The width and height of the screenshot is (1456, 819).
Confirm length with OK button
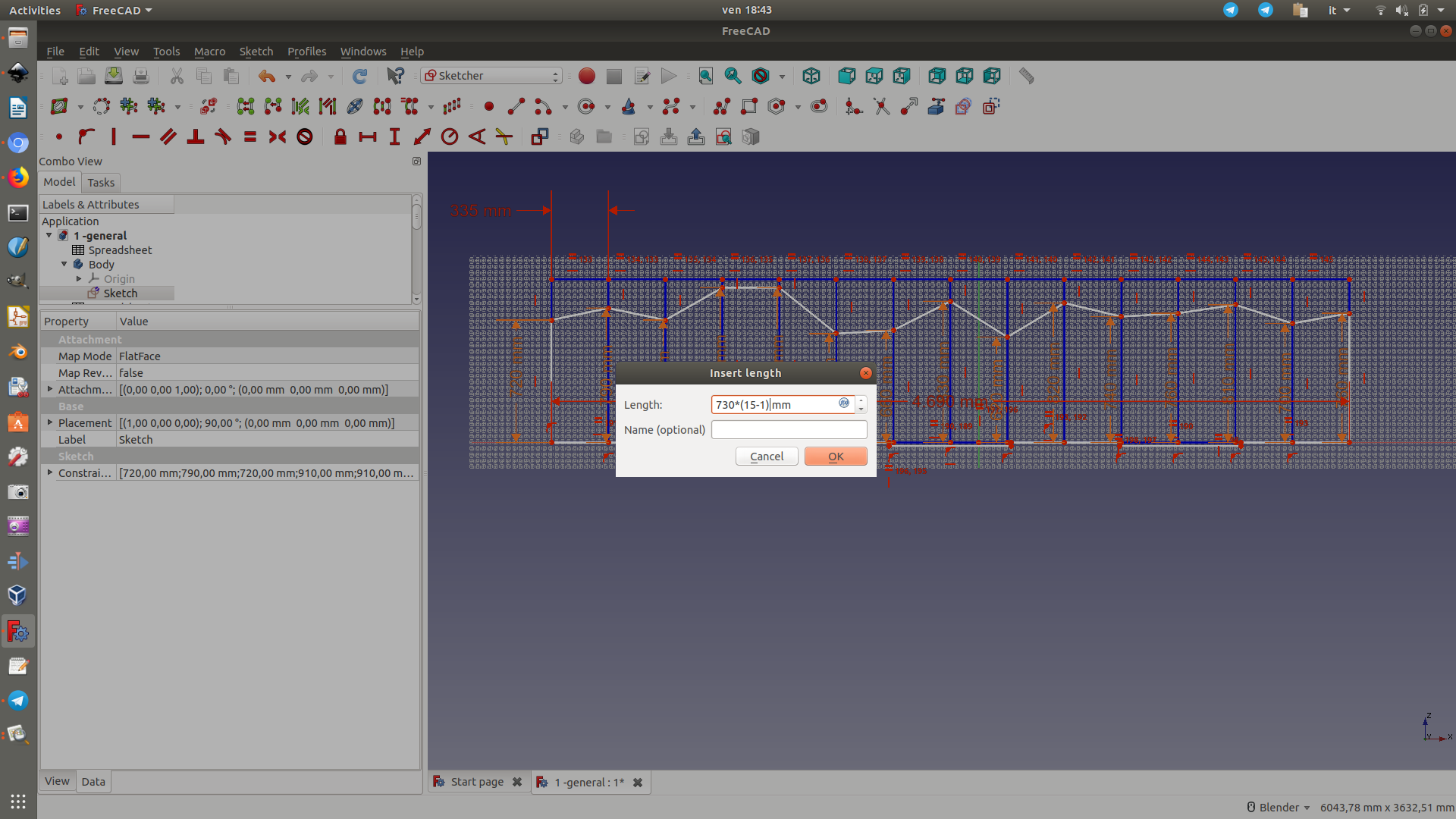pyautogui.click(x=836, y=457)
